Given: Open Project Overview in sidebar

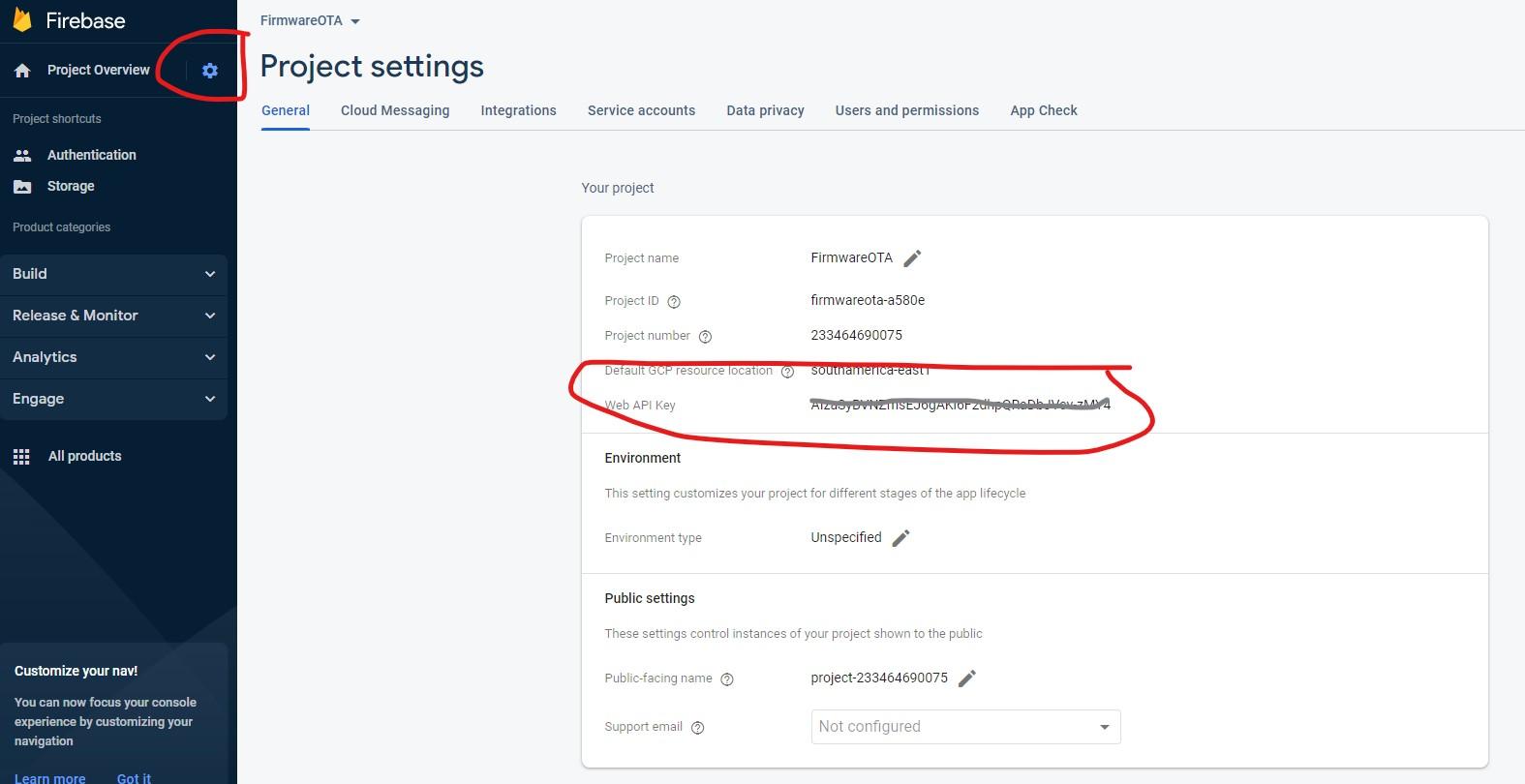Looking at the screenshot, I should coord(98,70).
